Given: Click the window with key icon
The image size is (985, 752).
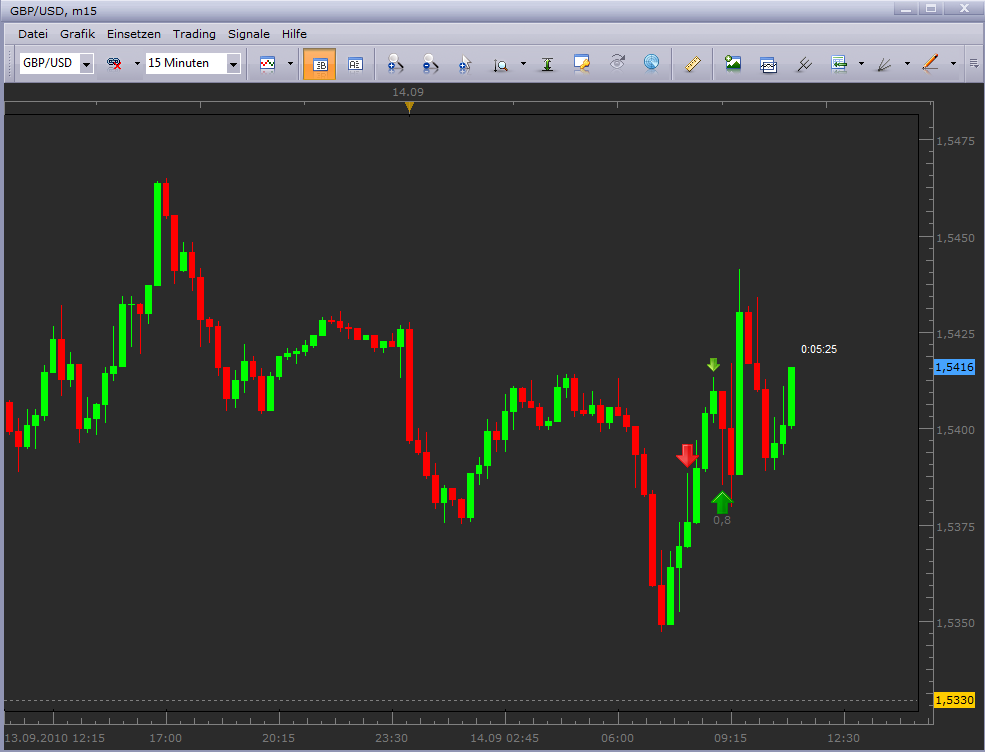Looking at the screenshot, I should 582,63.
